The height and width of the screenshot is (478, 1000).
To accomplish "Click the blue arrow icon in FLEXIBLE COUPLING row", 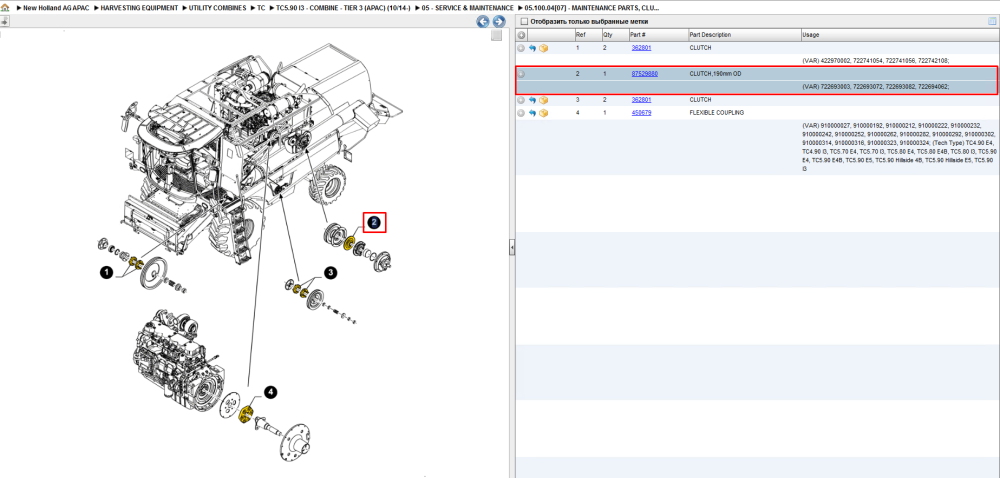I will click(533, 113).
